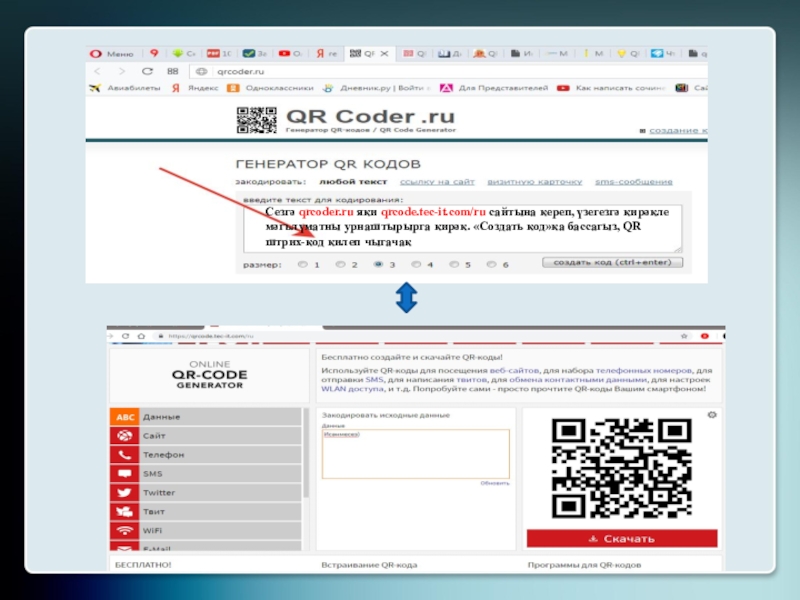The height and width of the screenshot is (600, 800).
Task: Select "любой текст" encoding option
Action: click(353, 182)
